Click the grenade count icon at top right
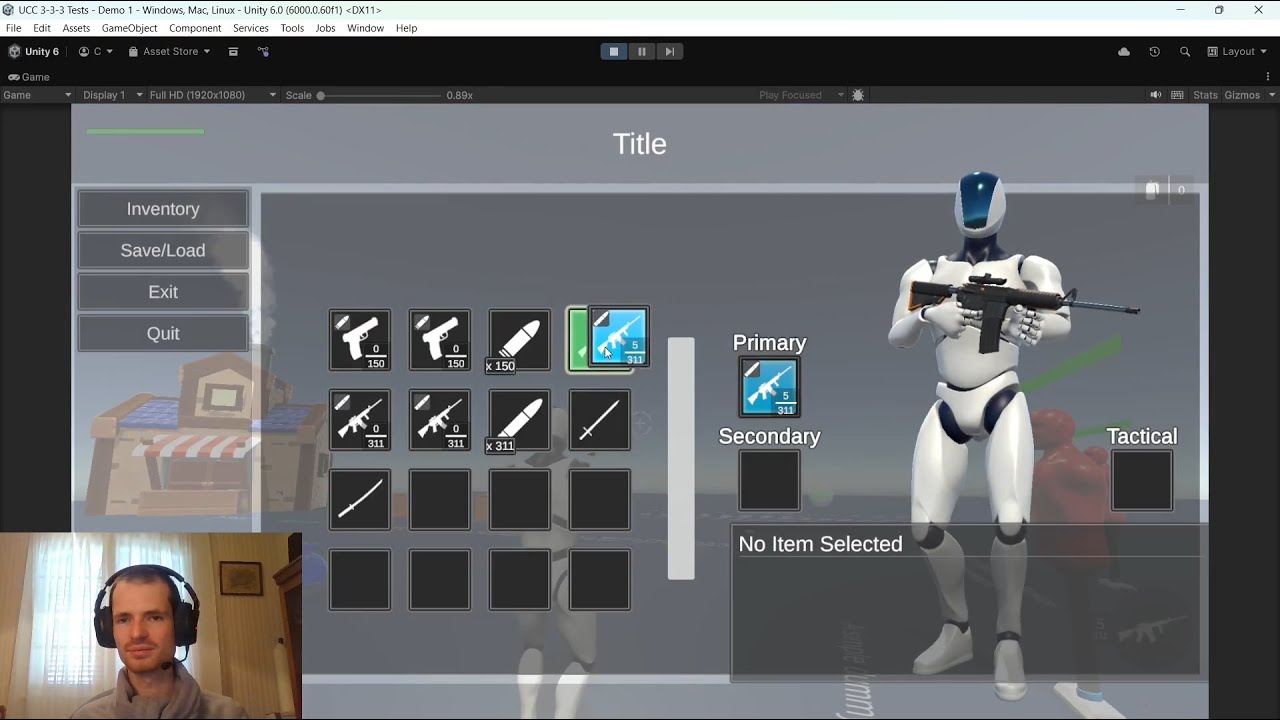Screen dimensions: 1280x720 (1153, 190)
